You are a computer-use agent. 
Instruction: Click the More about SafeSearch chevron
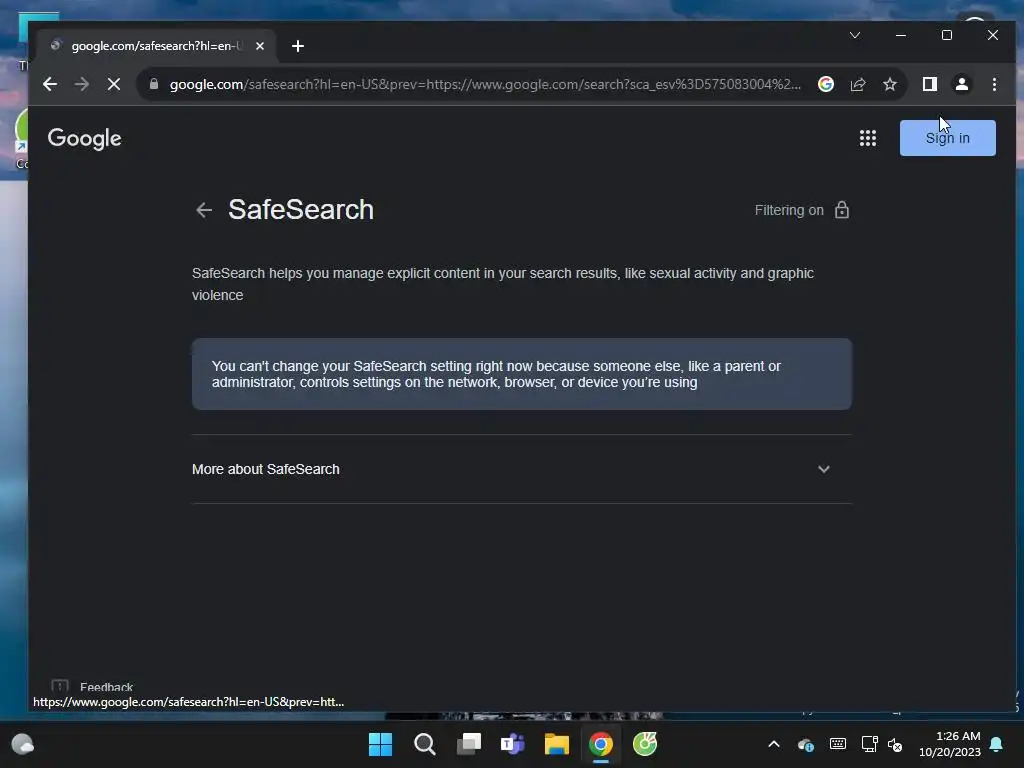[x=824, y=469]
